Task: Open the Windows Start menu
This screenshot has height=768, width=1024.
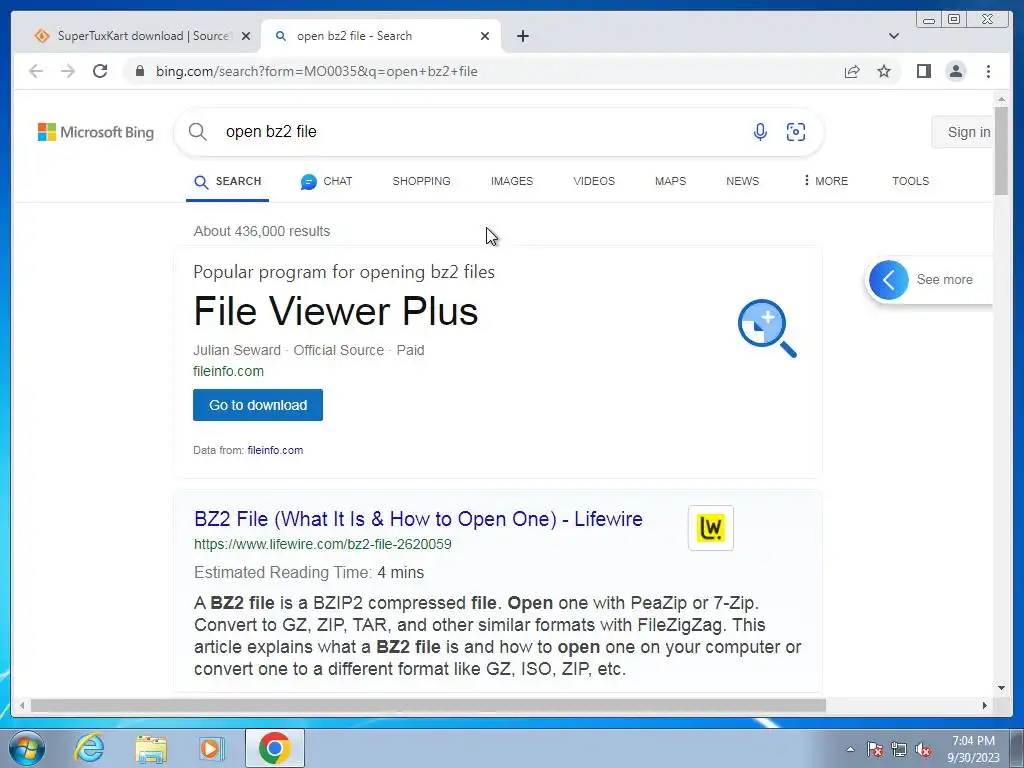Action: [27, 748]
